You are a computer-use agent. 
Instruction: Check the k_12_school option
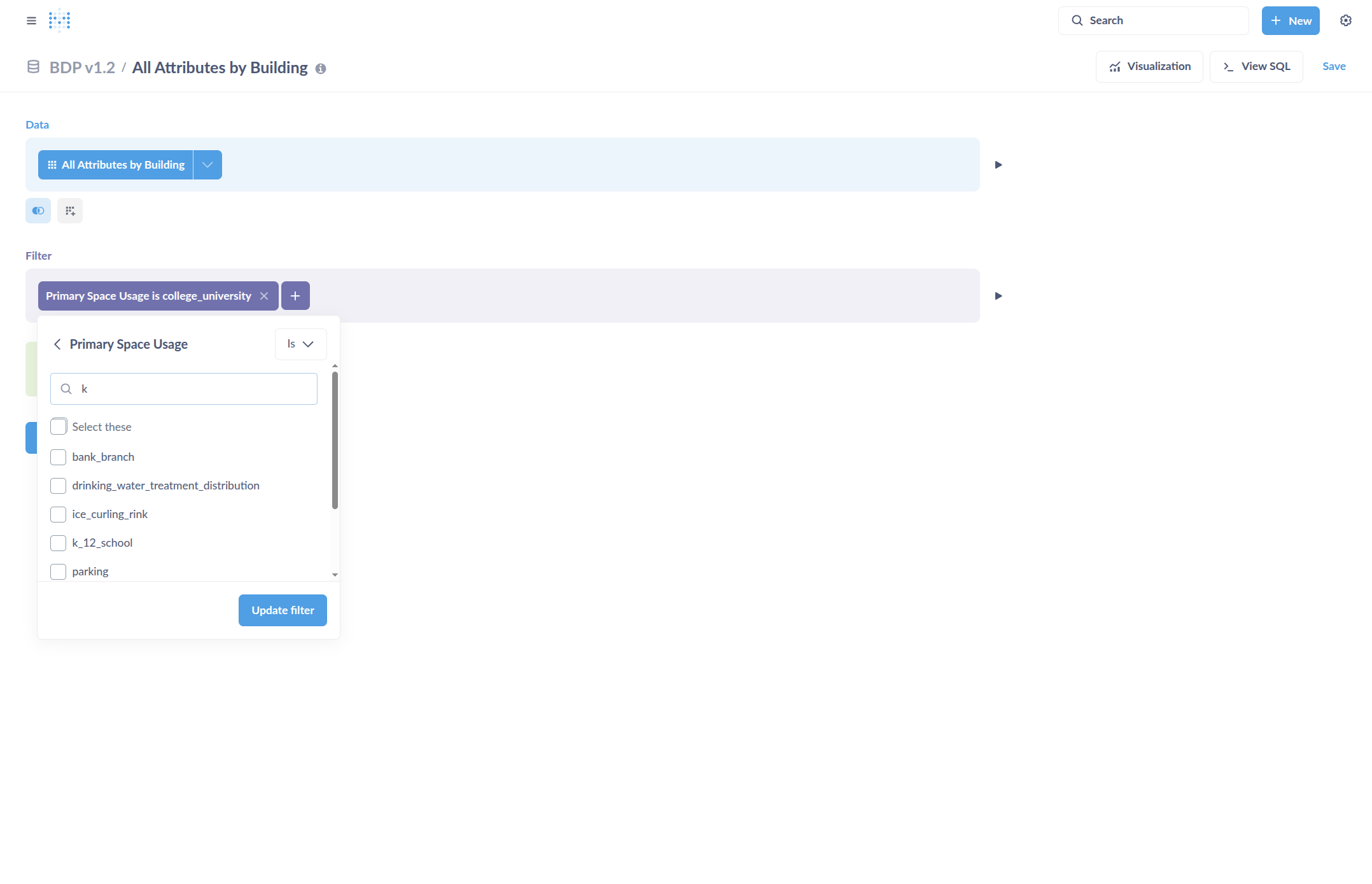point(58,543)
